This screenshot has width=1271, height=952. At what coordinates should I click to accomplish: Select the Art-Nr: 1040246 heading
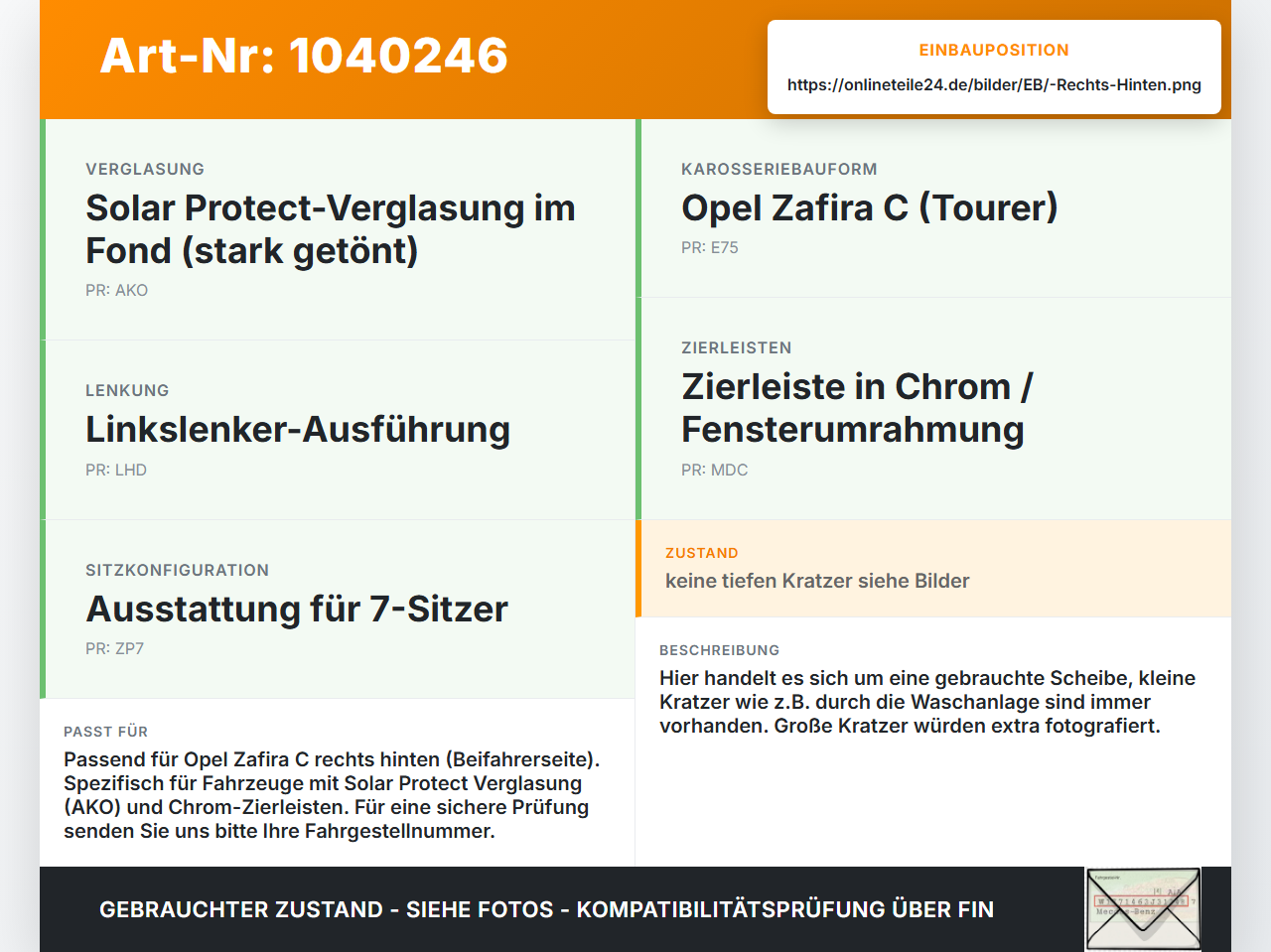304,56
